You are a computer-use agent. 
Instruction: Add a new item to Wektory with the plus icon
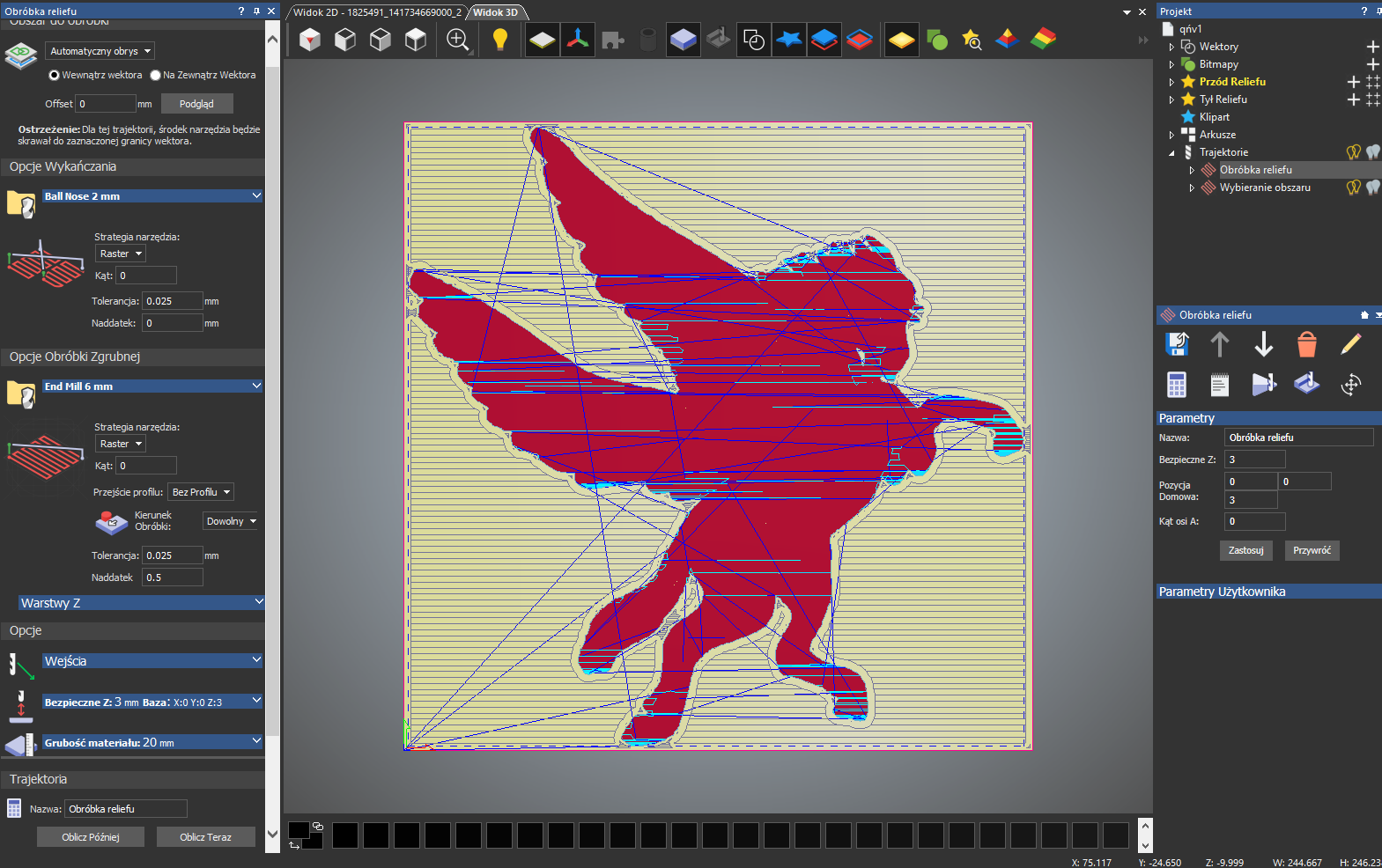1372,47
